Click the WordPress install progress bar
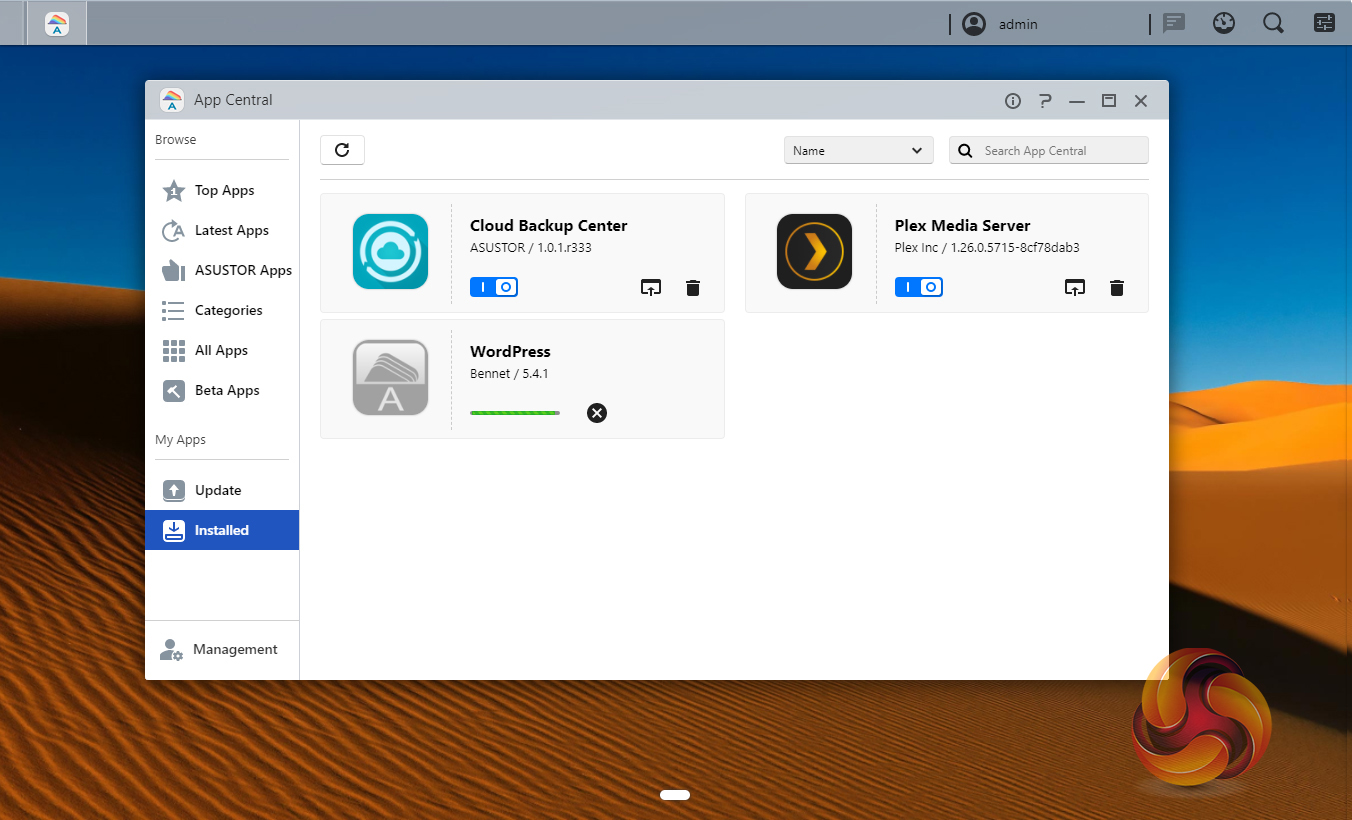The height and width of the screenshot is (820, 1352). click(x=515, y=413)
